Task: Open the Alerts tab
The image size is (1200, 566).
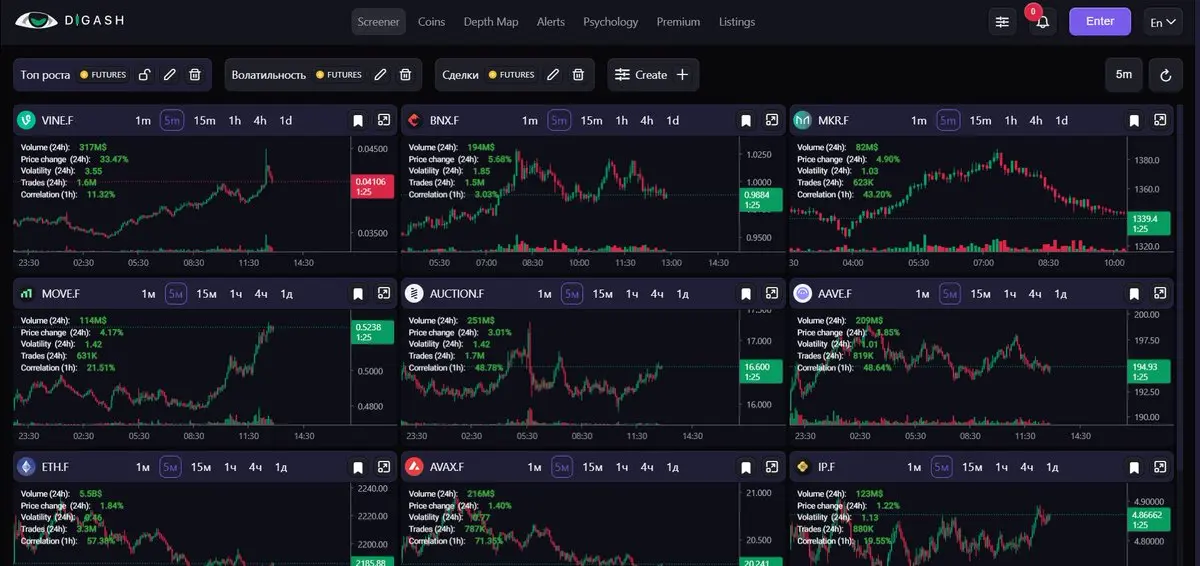Action: pos(551,22)
